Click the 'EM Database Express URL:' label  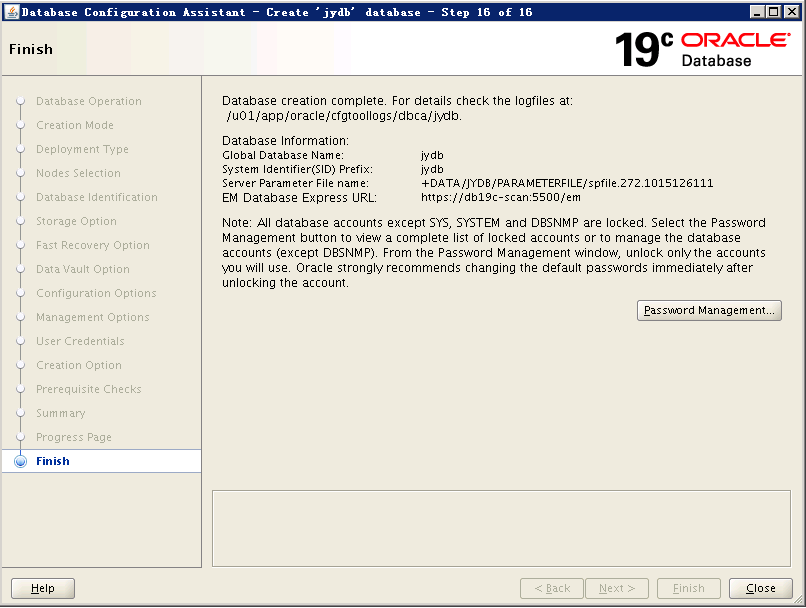tap(299, 198)
